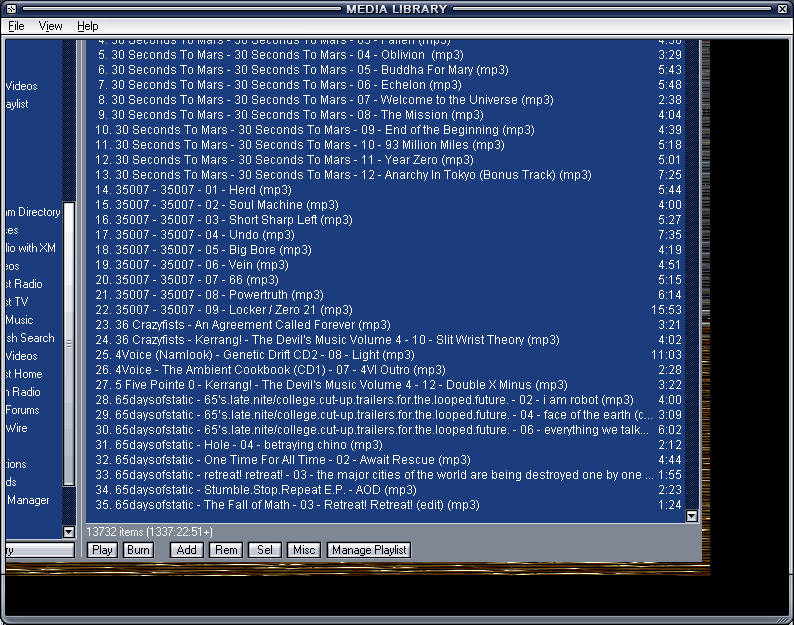Select the Stream Directory sidebar item
The width and height of the screenshot is (794, 625).
[33, 212]
